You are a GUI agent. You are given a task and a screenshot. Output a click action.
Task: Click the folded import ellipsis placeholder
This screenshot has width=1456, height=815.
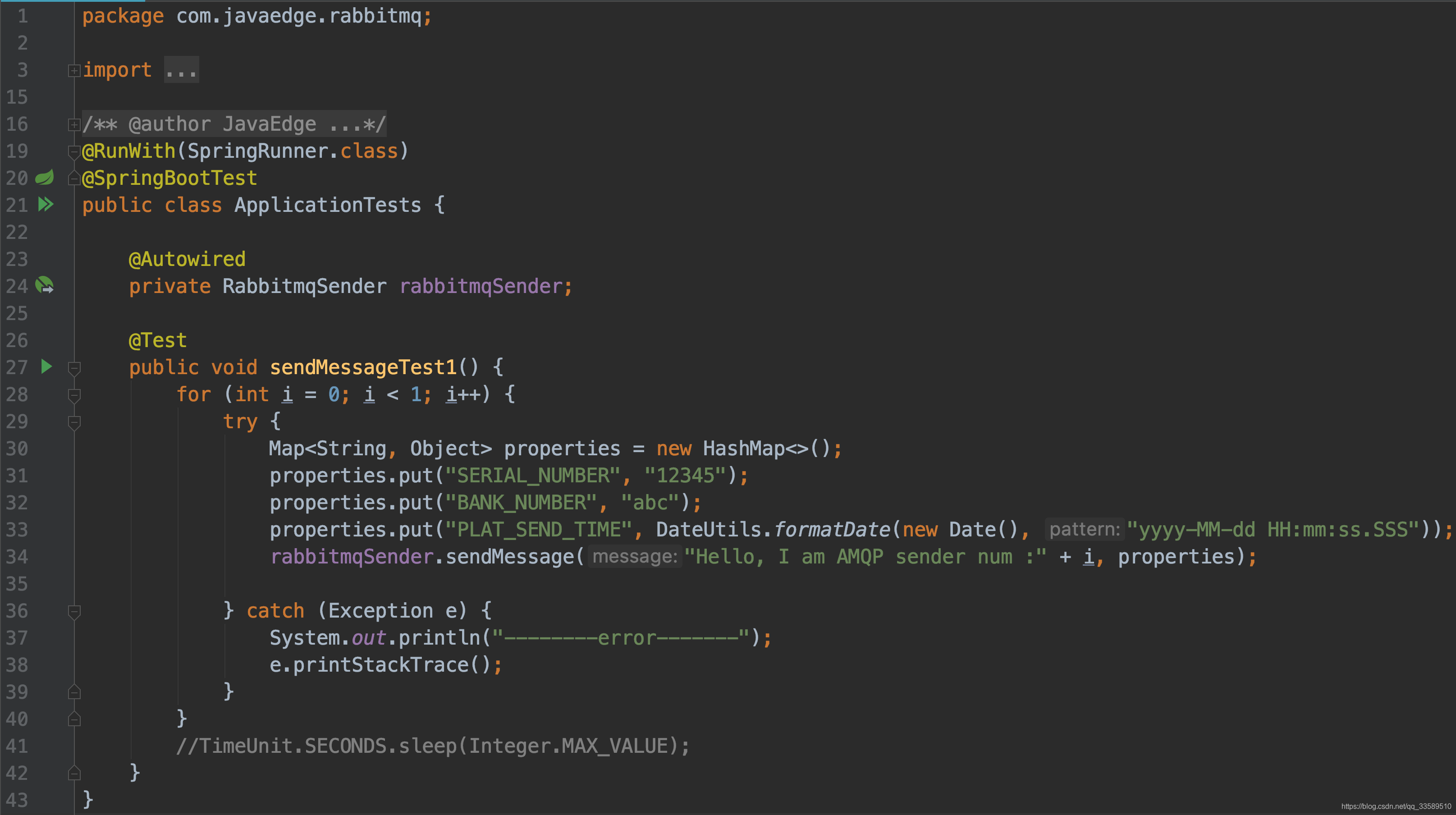tap(181, 71)
